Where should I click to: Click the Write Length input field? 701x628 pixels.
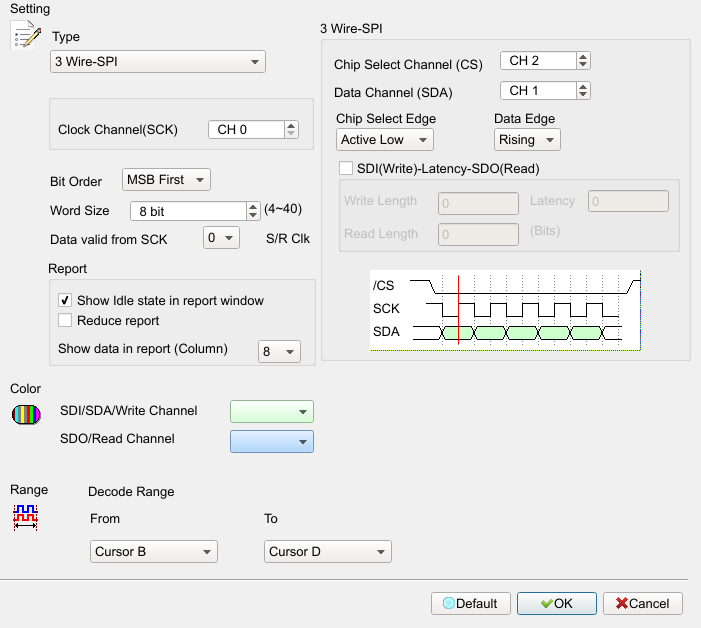478,203
